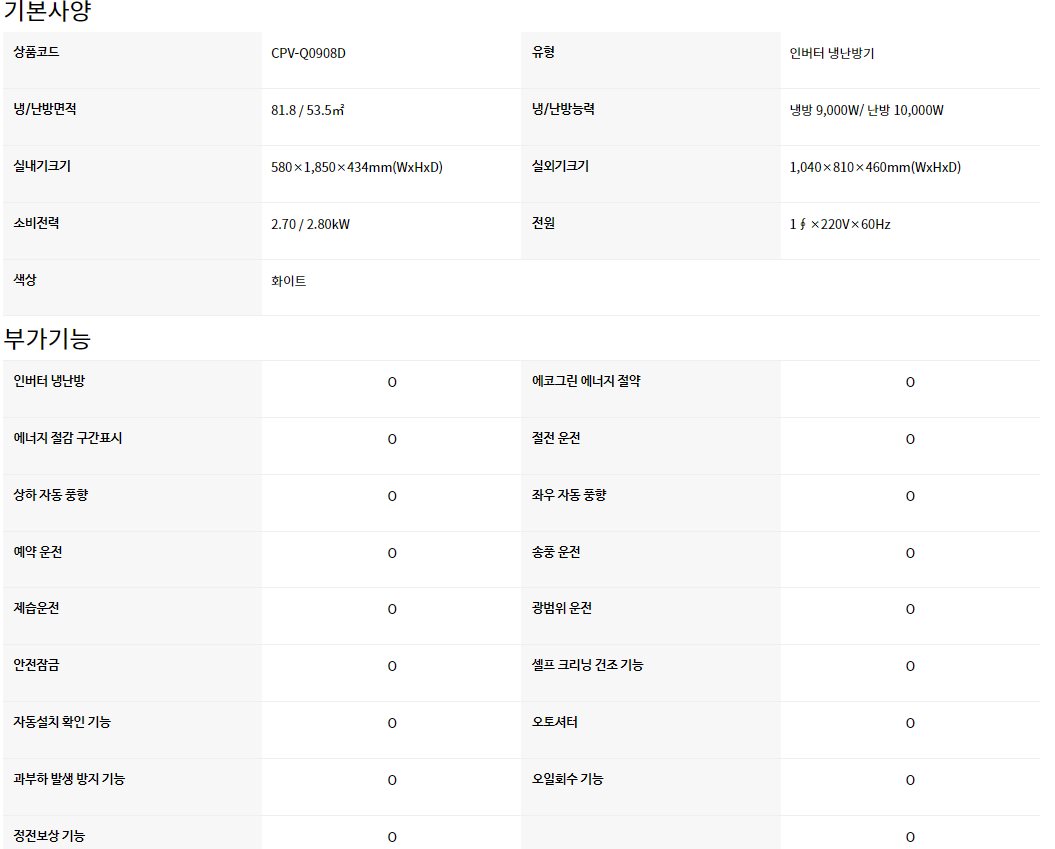The height and width of the screenshot is (849, 1055).
Task: Click the O mark for 절전 운전
Action: coord(910,439)
